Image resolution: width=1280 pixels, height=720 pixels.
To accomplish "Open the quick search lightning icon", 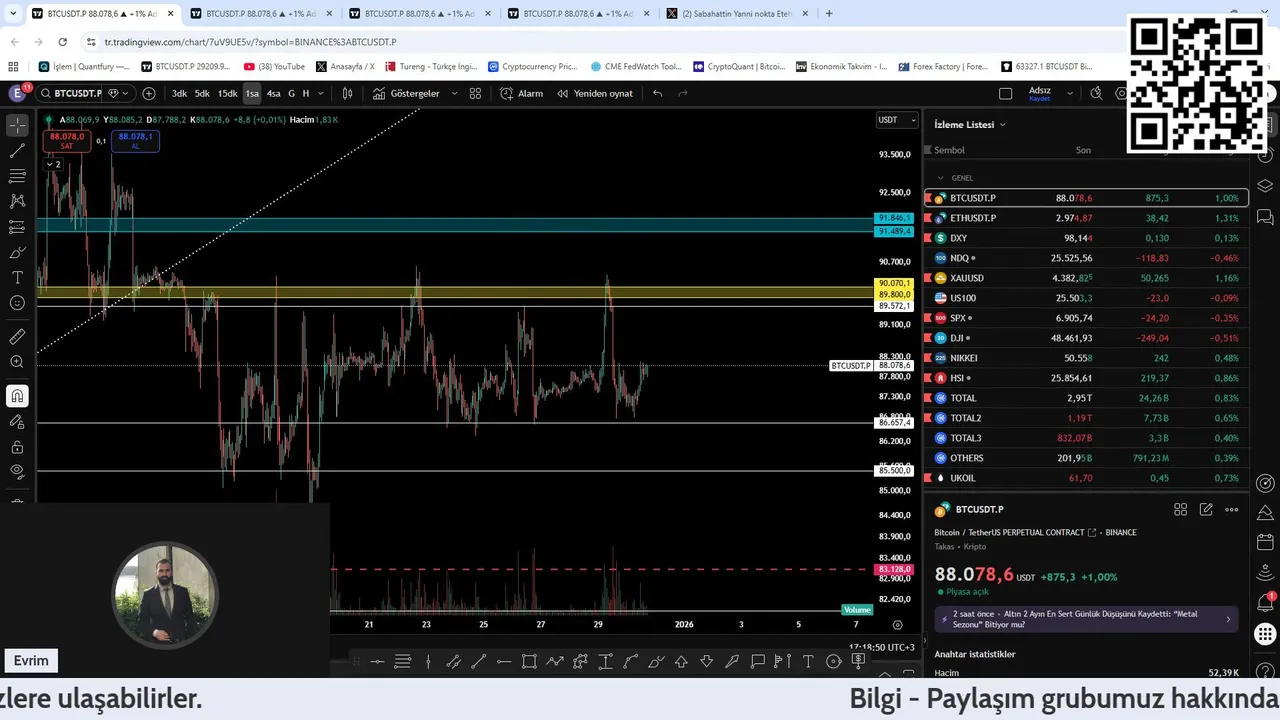I will [1097, 93].
